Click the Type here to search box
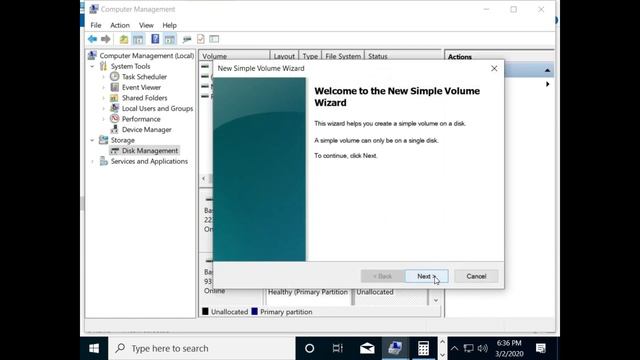The image size is (640, 360). pyautogui.click(x=202, y=349)
